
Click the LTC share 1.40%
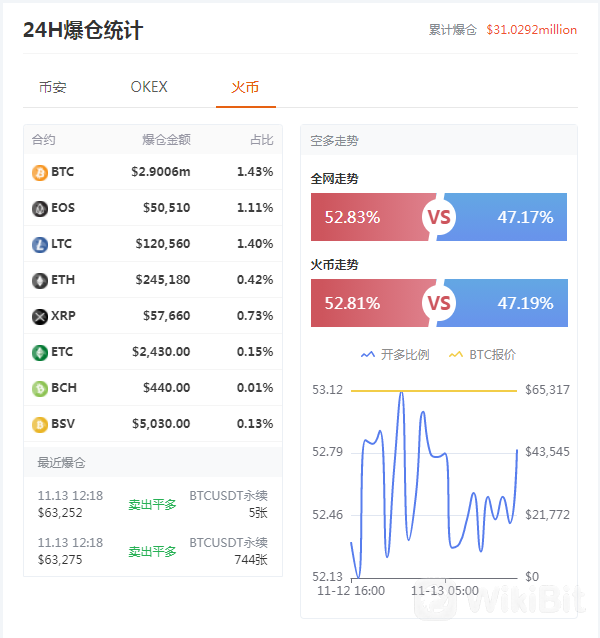click(255, 244)
